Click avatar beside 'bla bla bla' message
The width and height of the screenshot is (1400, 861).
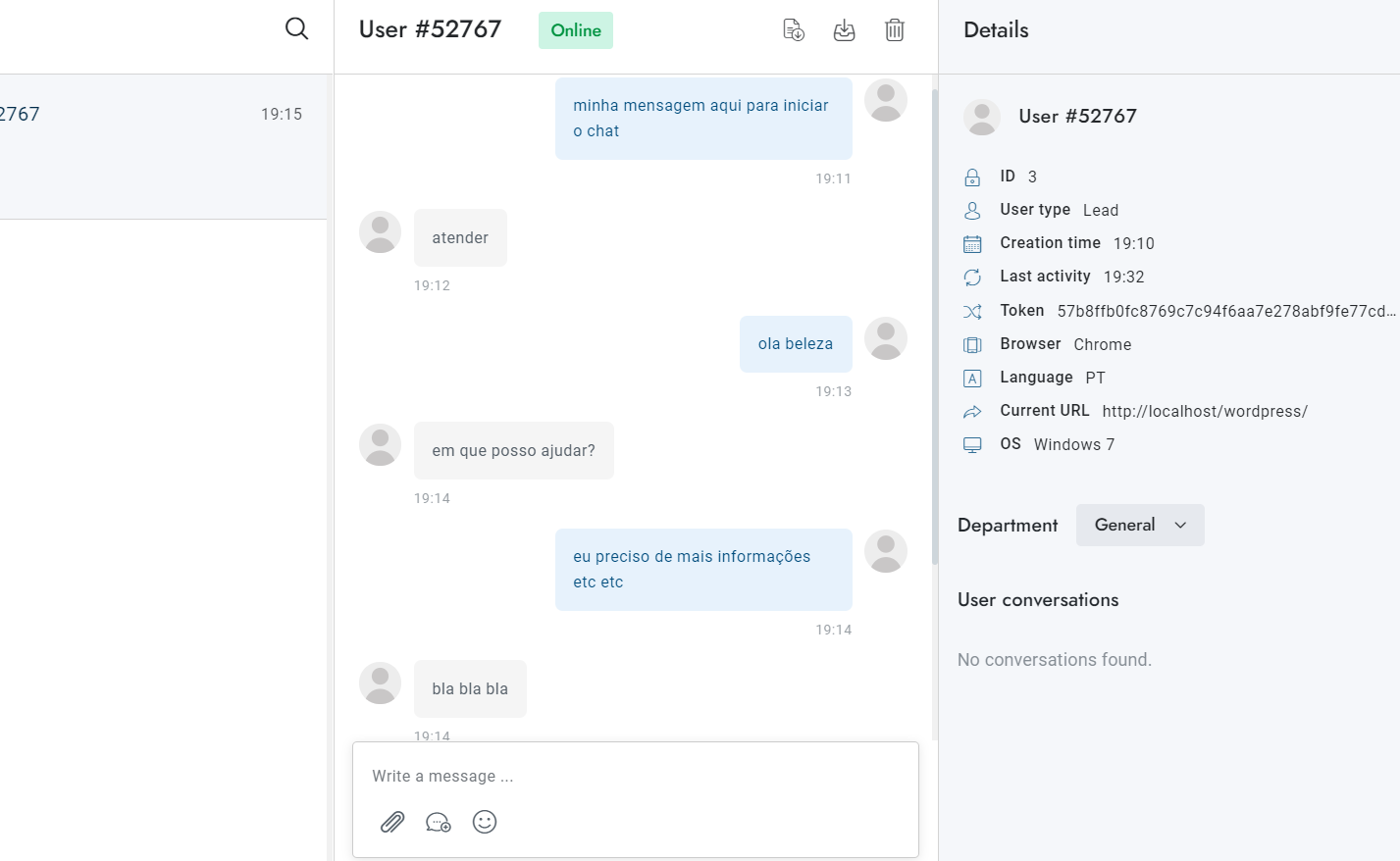coord(380,684)
